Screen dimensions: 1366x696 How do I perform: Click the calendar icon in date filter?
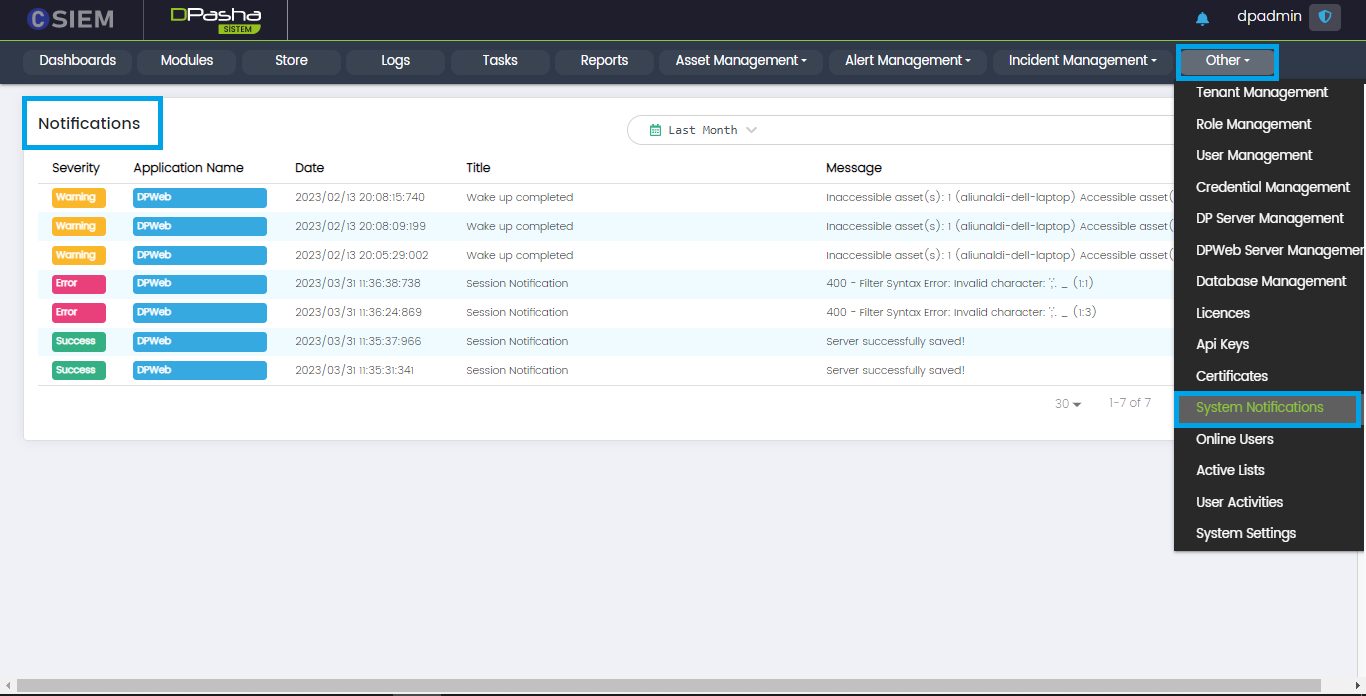655,130
